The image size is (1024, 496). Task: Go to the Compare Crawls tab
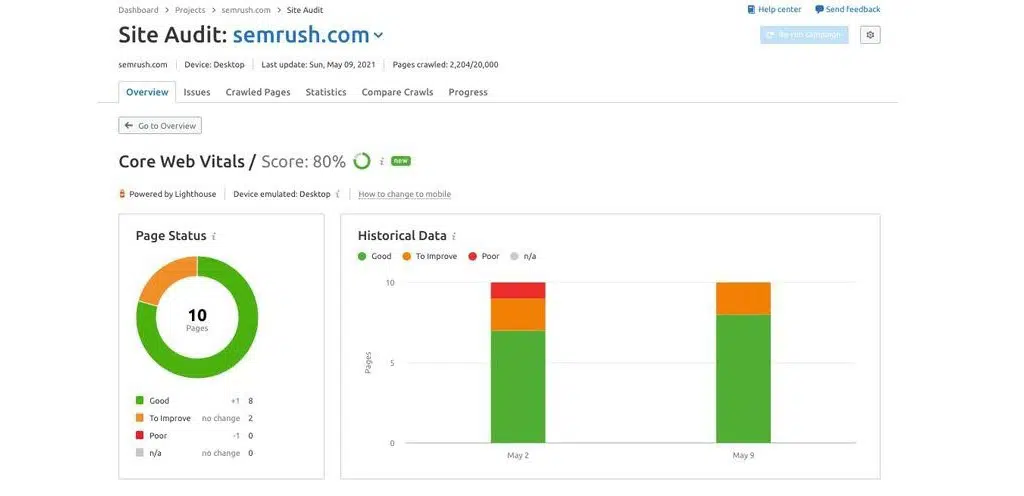pos(397,92)
